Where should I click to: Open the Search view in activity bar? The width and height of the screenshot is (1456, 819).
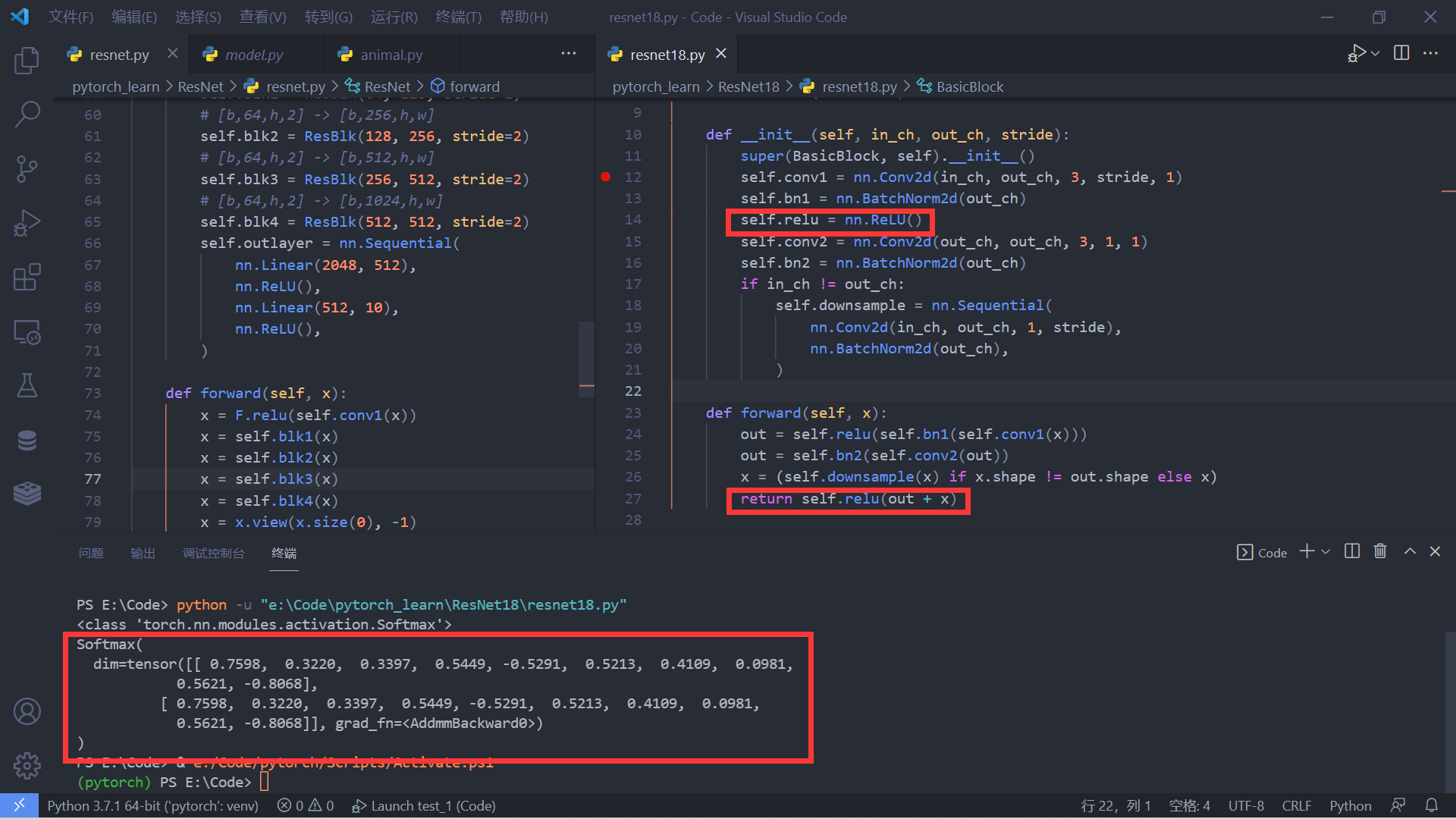(27, 115)
